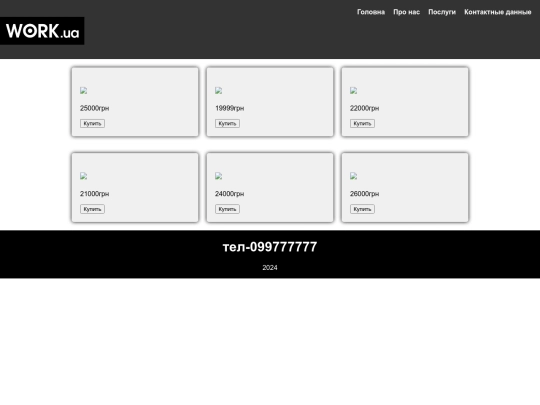Open the Про нас nav link

point(406,12)
